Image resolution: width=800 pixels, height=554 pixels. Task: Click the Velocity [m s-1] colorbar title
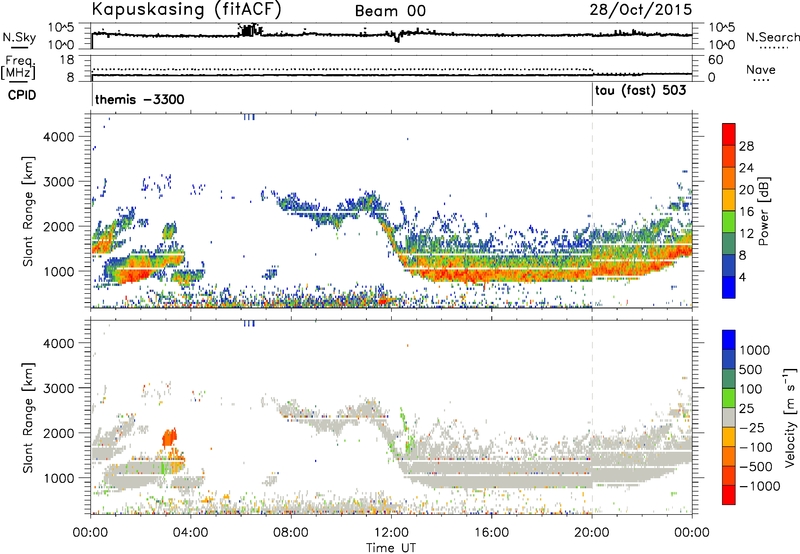tap(790, 417)
